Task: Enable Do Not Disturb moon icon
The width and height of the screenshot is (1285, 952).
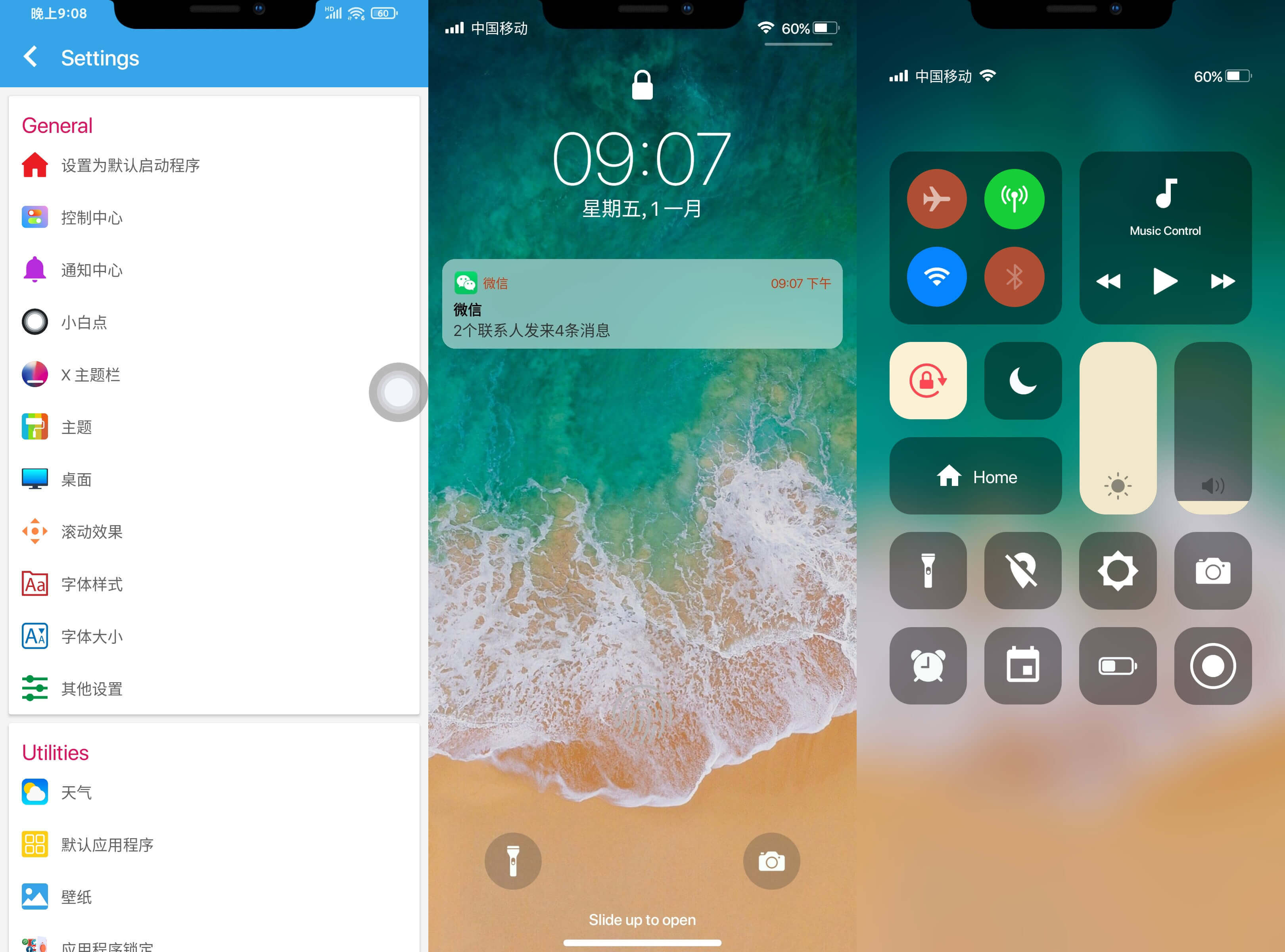Action: (x=1022, y=381)
